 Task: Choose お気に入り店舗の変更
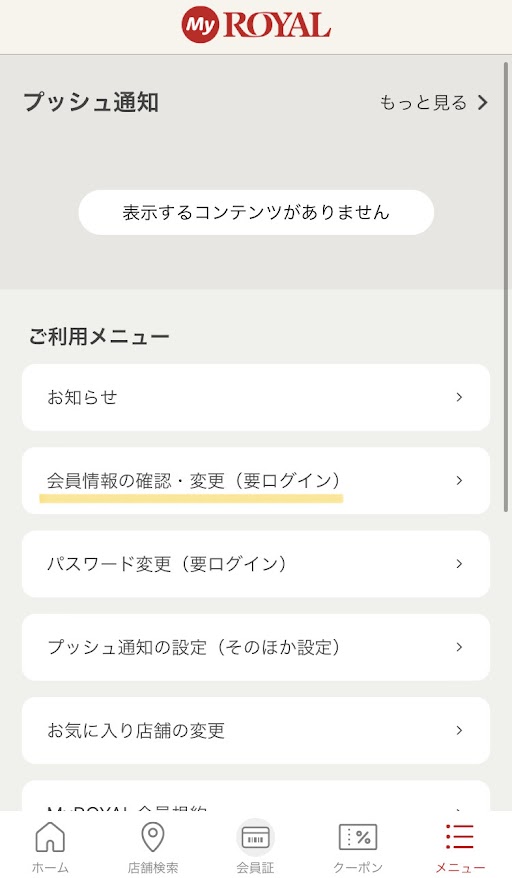coord(256,730)
